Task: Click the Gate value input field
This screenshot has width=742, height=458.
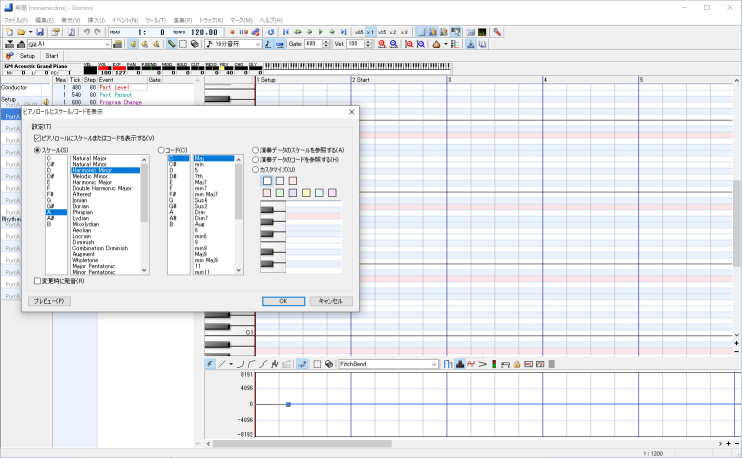Action: [x=313, y=44]
